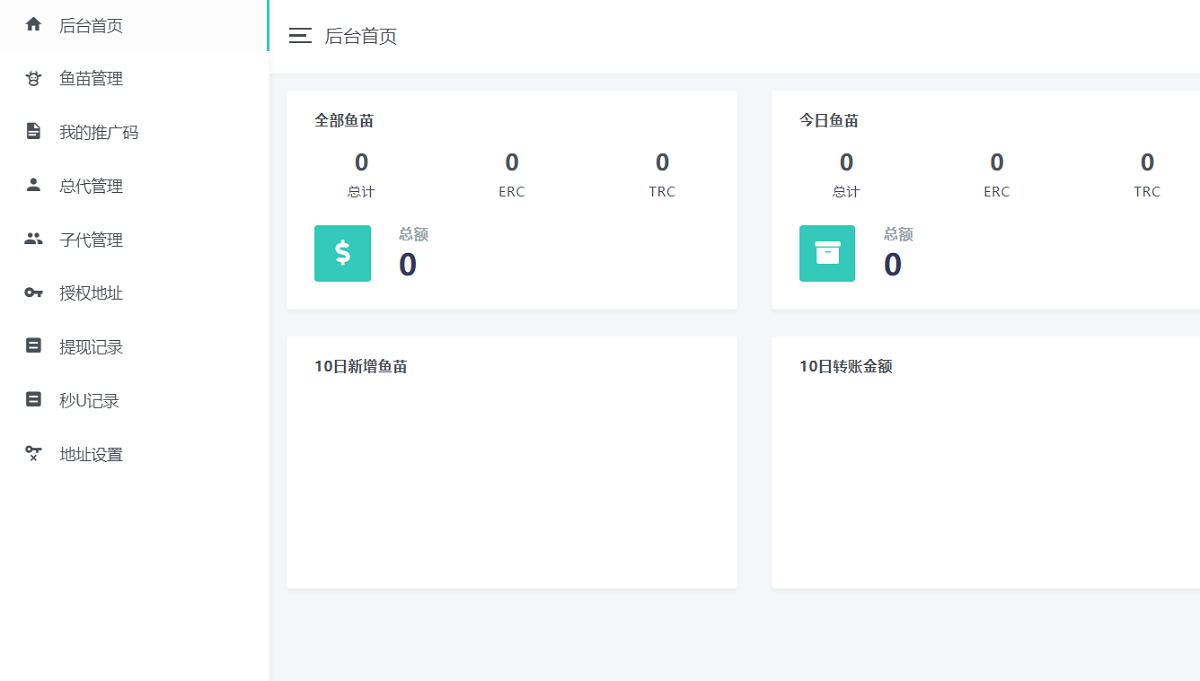Click the key icon beside 授权地址
The image size is (1200, 681).
34,293
